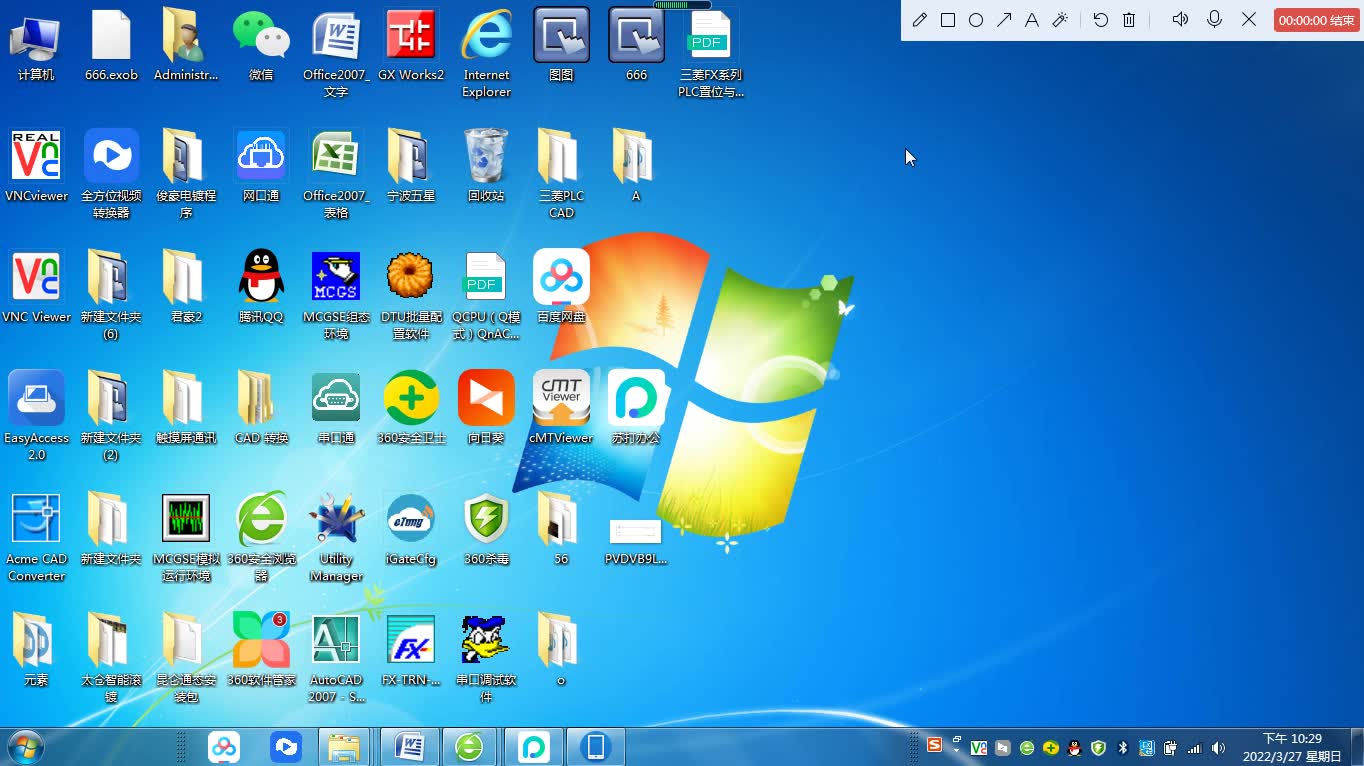Image resolution: width=1364 pixels, height=766 pixels.
Task: Open File Explorer from the taskbar
Action: (x=344, y=747)
